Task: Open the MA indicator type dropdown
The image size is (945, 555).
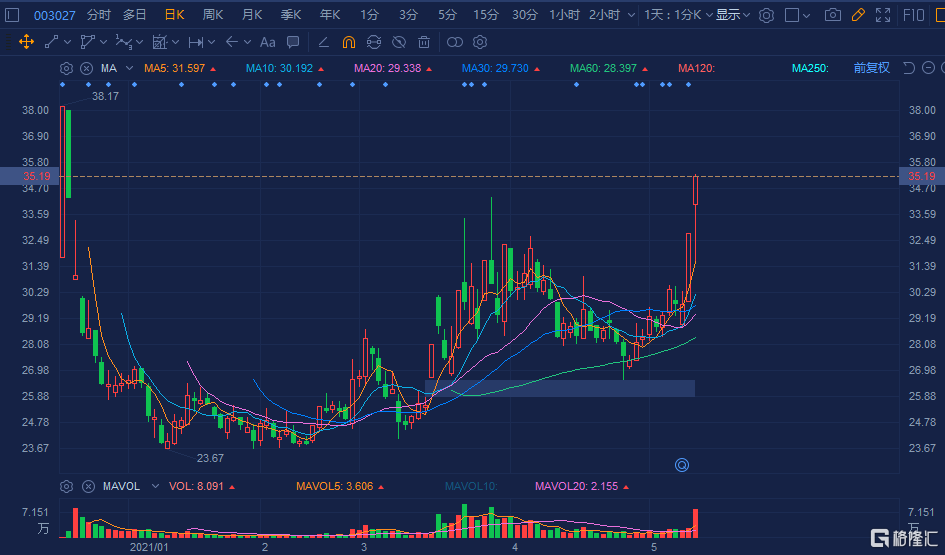Action: pyautogui.click(x=129, y=68)
